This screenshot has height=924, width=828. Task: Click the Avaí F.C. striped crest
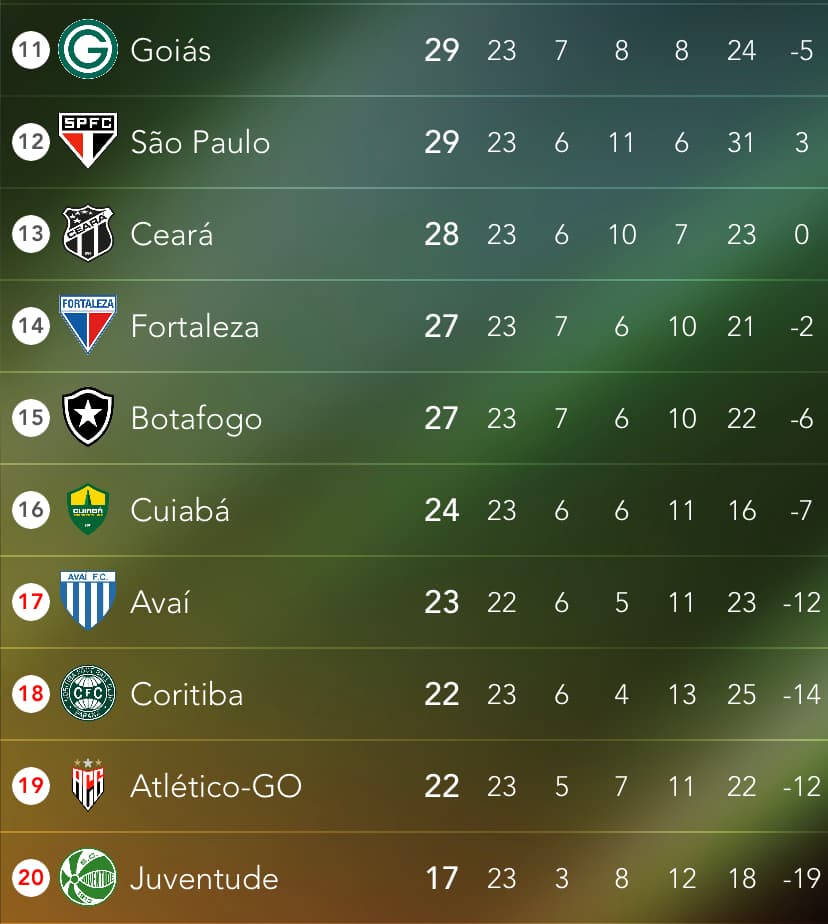(88, 600)
